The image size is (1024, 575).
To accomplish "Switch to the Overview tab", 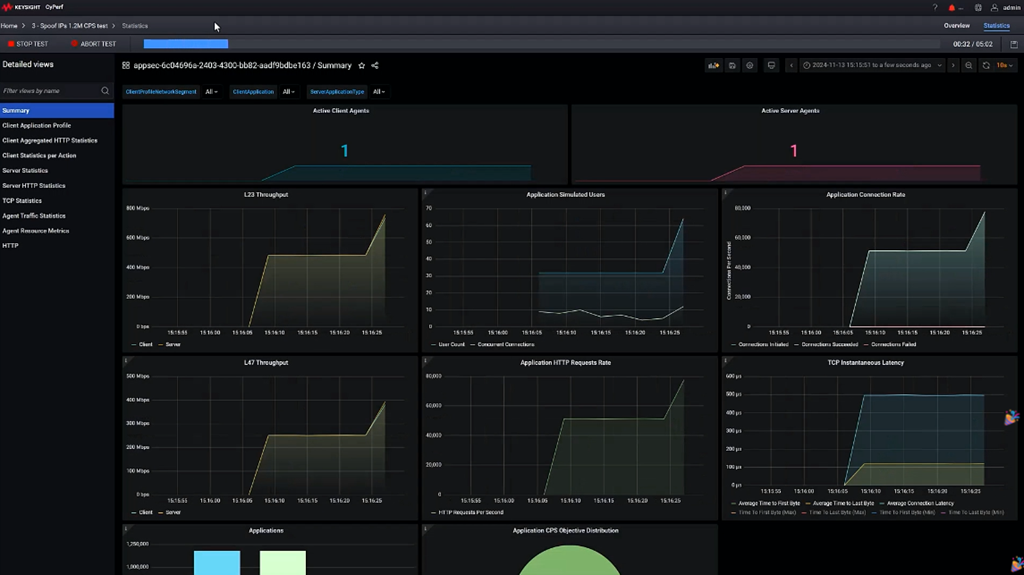I will click(x=956, y=26).
